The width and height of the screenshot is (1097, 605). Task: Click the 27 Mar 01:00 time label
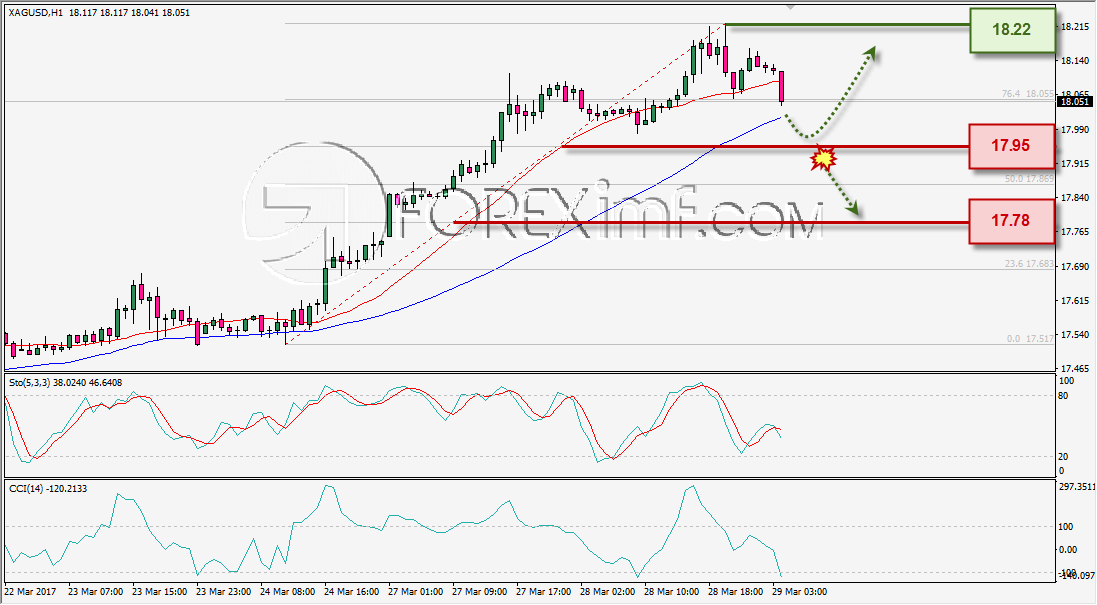point(416,592)
